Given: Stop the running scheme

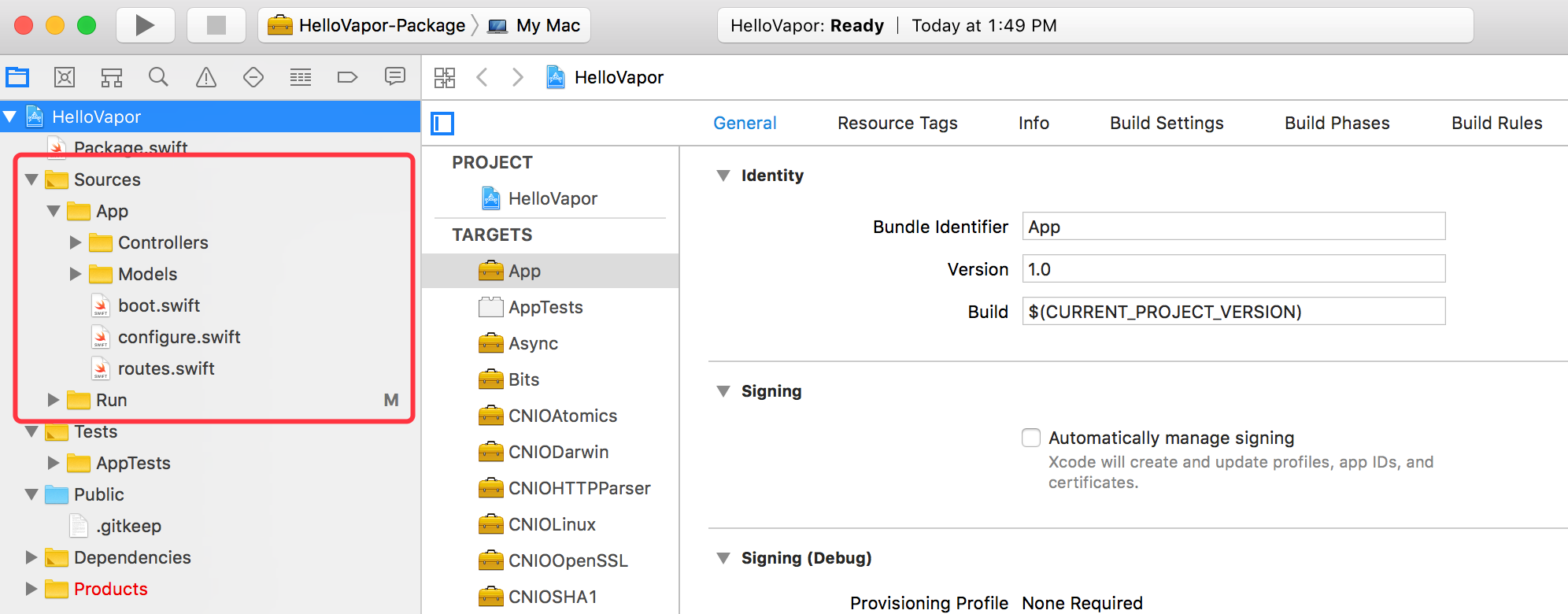Looking at the screenshot, I should click(x=216, y=25).
